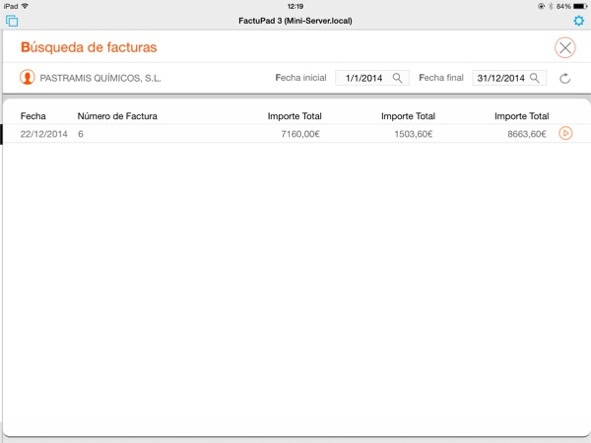Open the windows icon in top-left corner
This screenshot has height=443, width=591.
(12, 21)
